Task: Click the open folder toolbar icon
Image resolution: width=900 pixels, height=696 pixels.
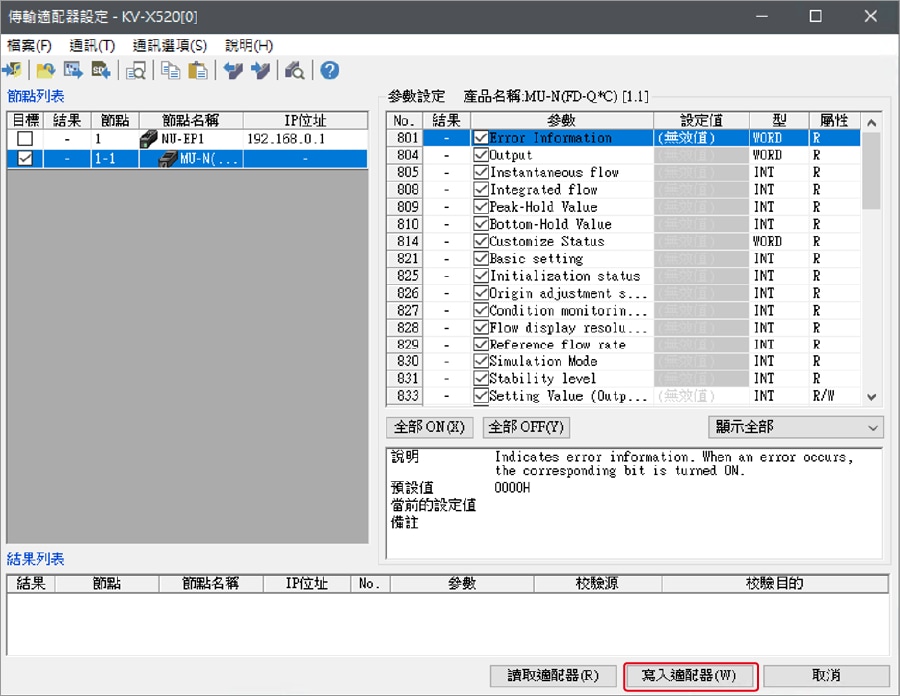Action: (x=45, y=70)
